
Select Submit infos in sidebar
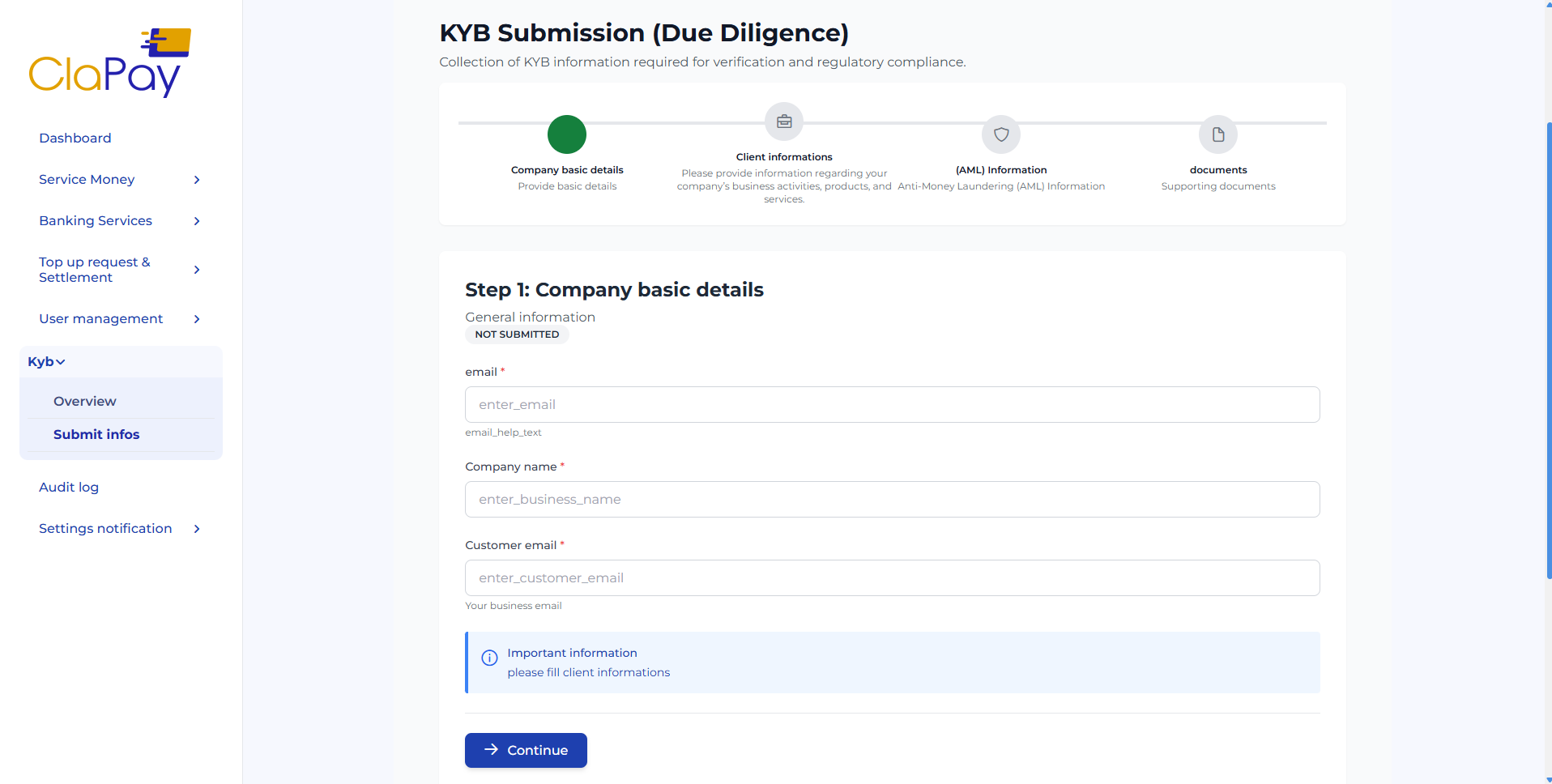(96, 435)
